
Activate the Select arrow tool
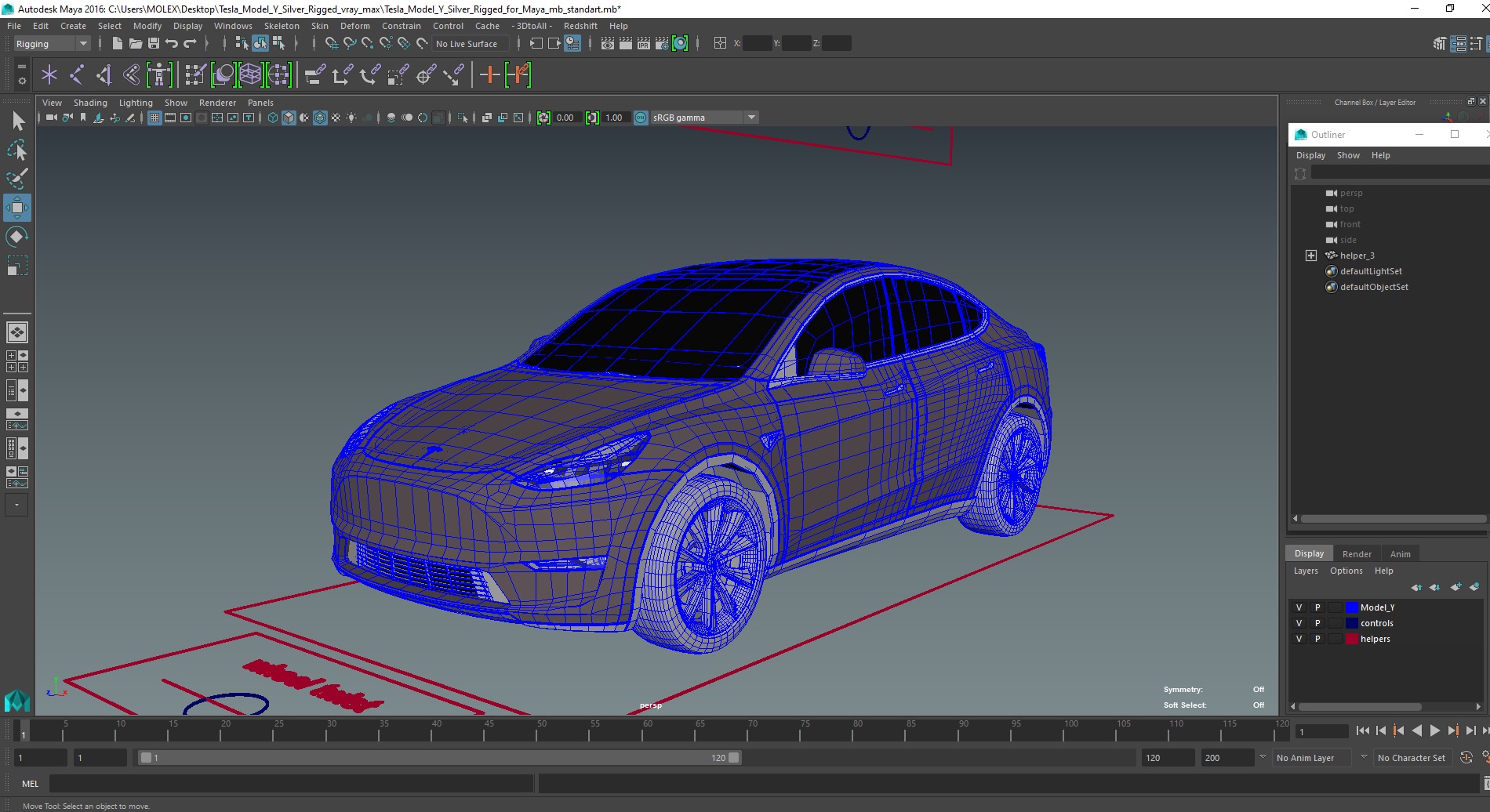(17, 121)
